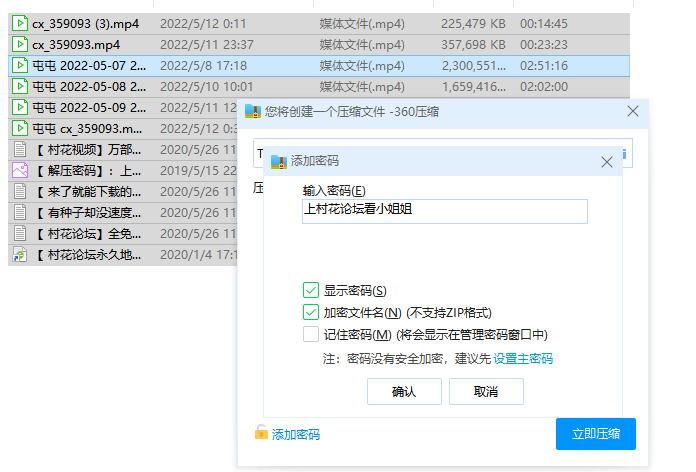This screenshot has height=472, width=696.
Task: Click into the 输入密码 password field
Action: click(x=444, y=210)
